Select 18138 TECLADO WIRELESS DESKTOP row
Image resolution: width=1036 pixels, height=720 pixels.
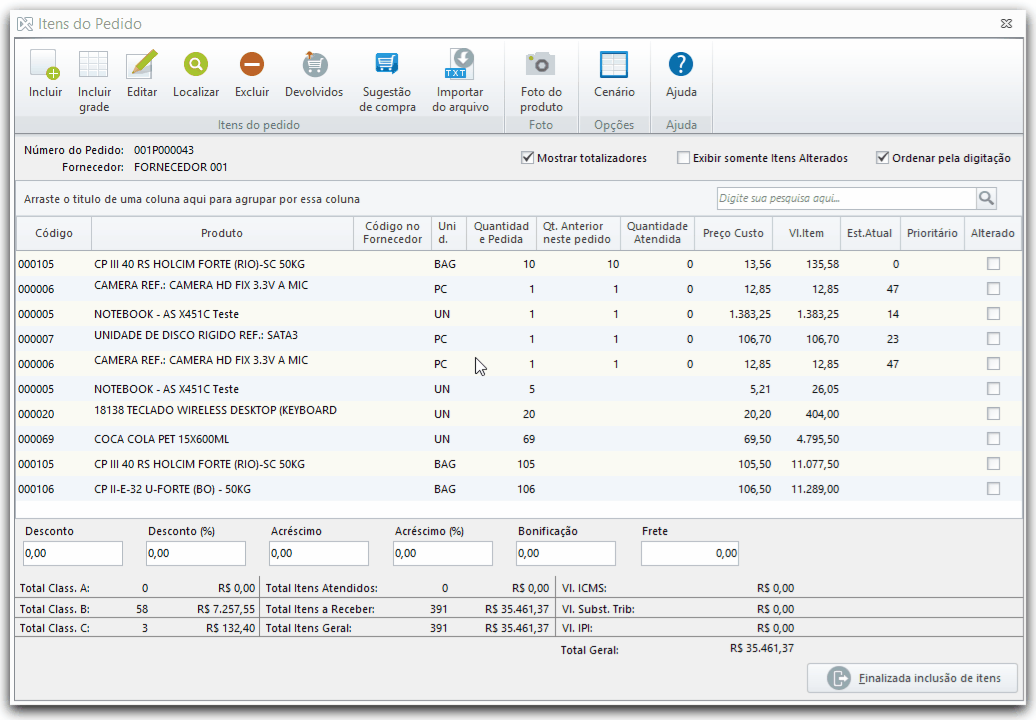pos(519,414)
